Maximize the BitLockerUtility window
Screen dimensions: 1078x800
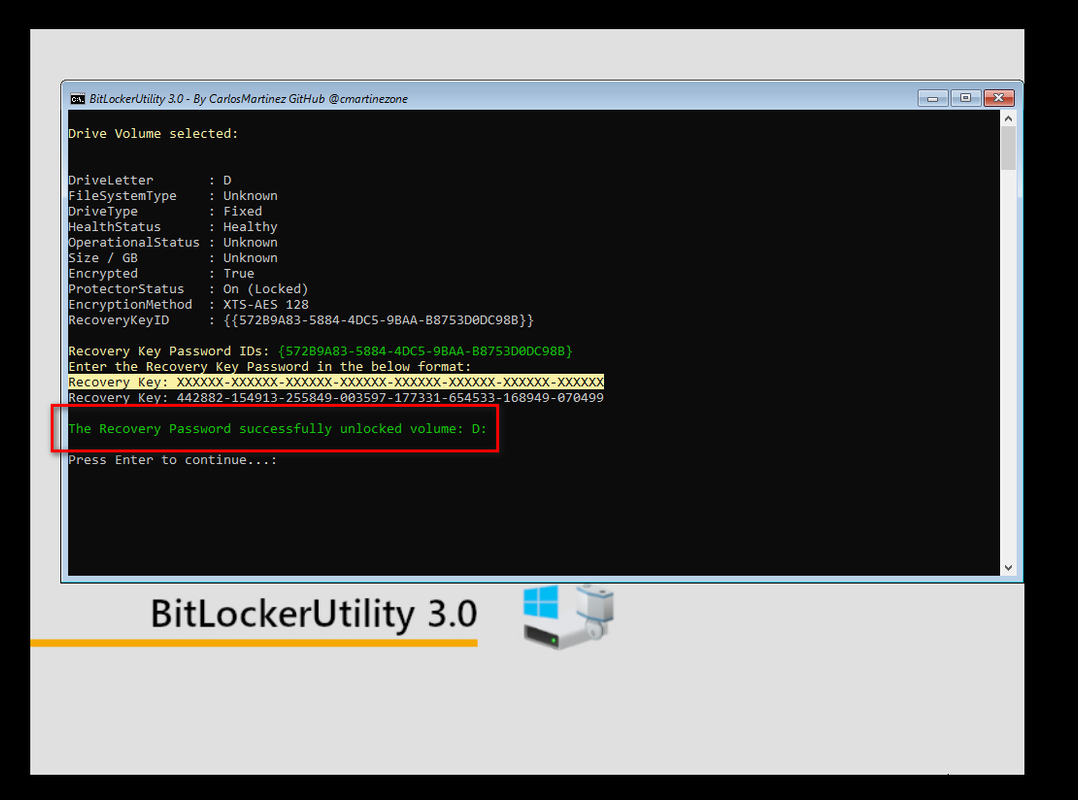(x=965, y=98)
